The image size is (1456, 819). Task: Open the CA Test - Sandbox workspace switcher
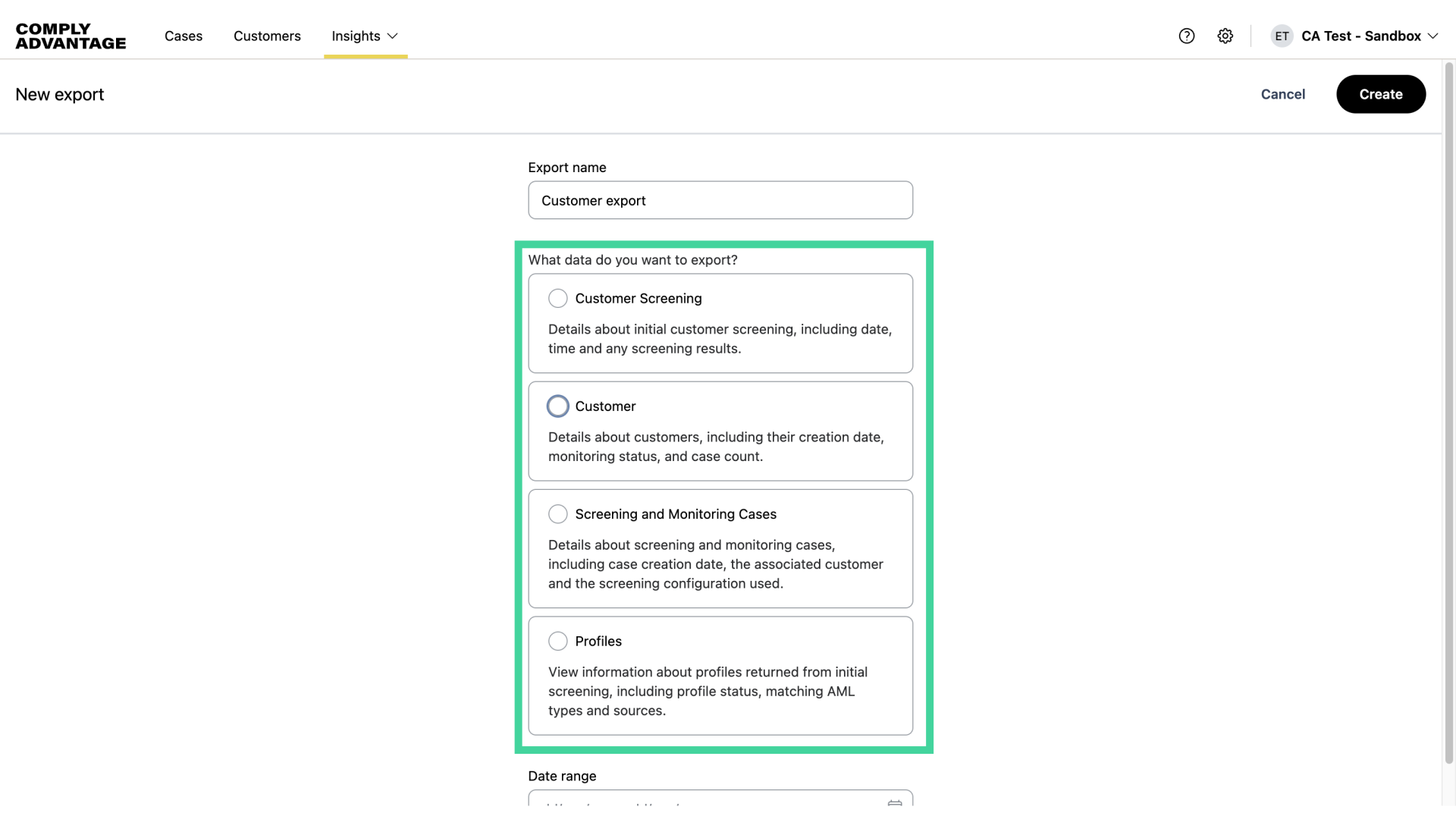1363,36
